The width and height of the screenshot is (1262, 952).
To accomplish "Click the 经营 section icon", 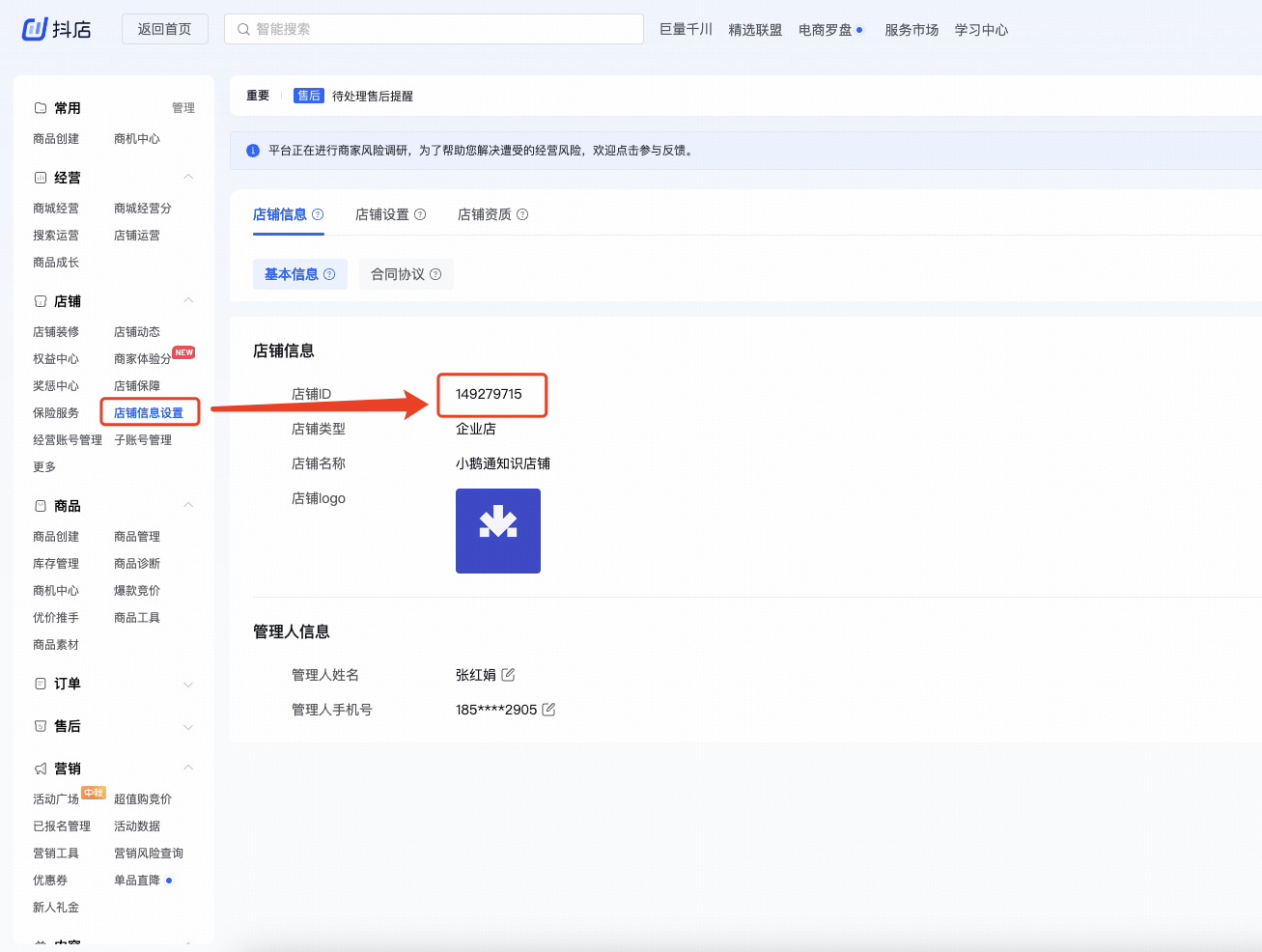I will [41, 178].
